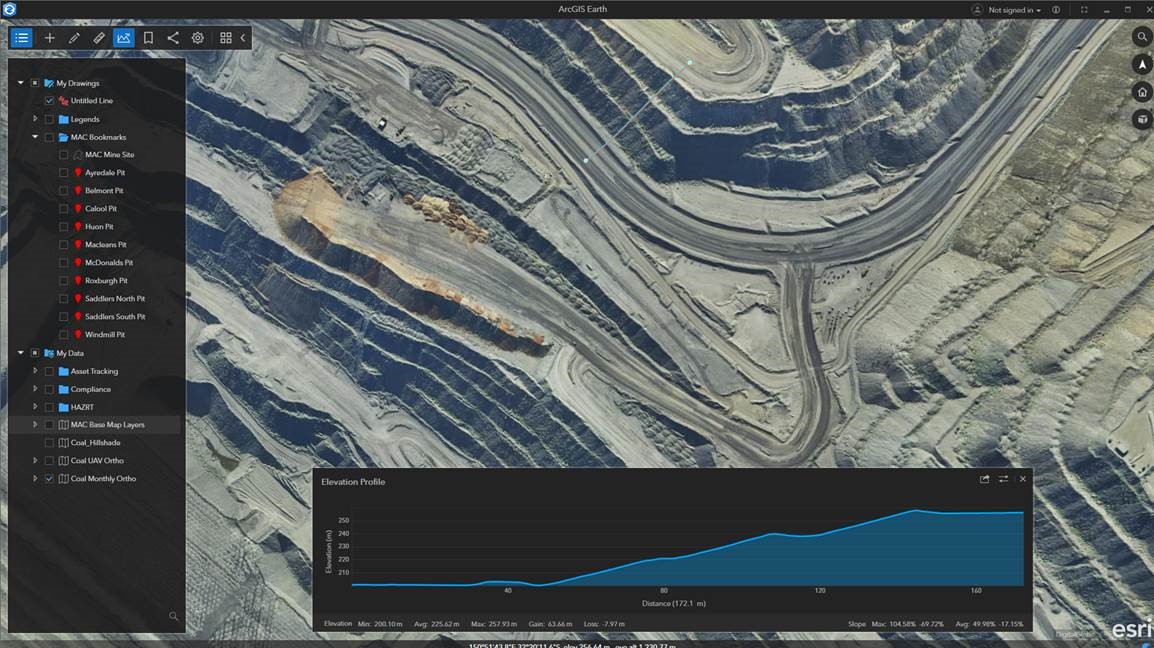The height and width of the screenshot is (648, 1154).
Task: Select Macleans Pit bookmark
Action: point(105,244)
